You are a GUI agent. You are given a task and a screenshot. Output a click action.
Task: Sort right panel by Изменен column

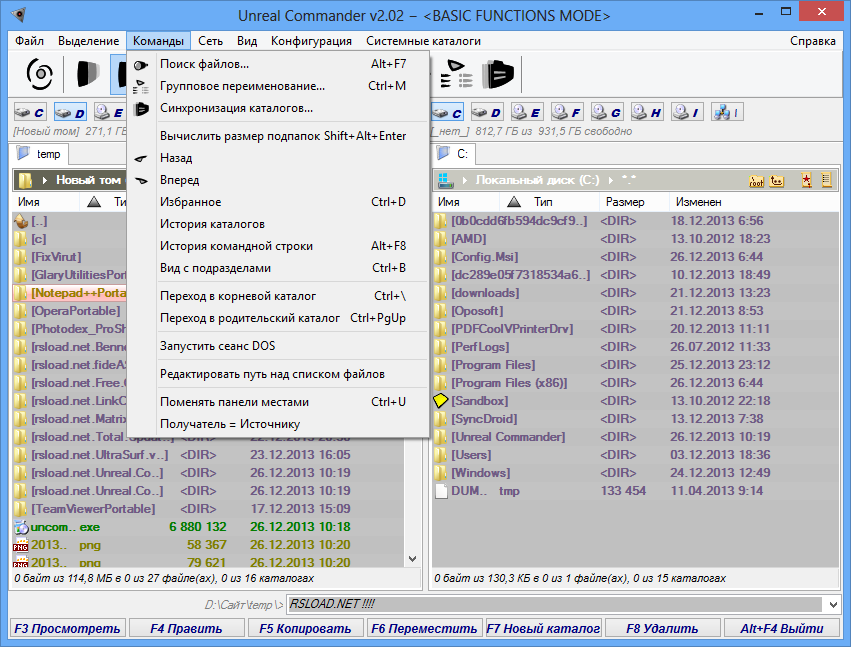pyautogui.click(x=754, y=202)
